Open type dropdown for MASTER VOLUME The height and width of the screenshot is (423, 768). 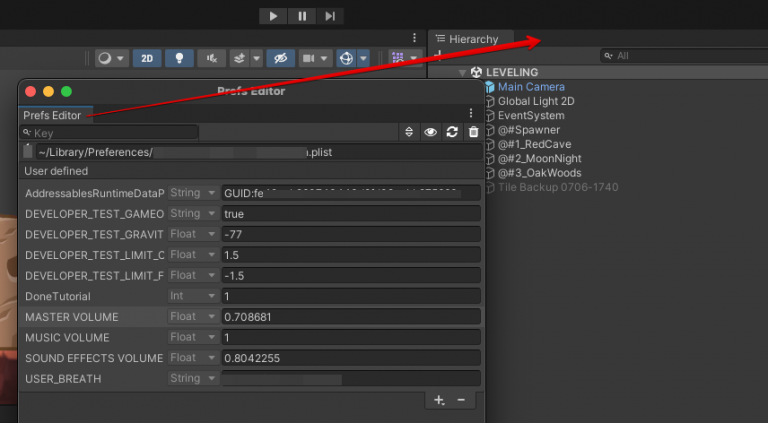192,317
